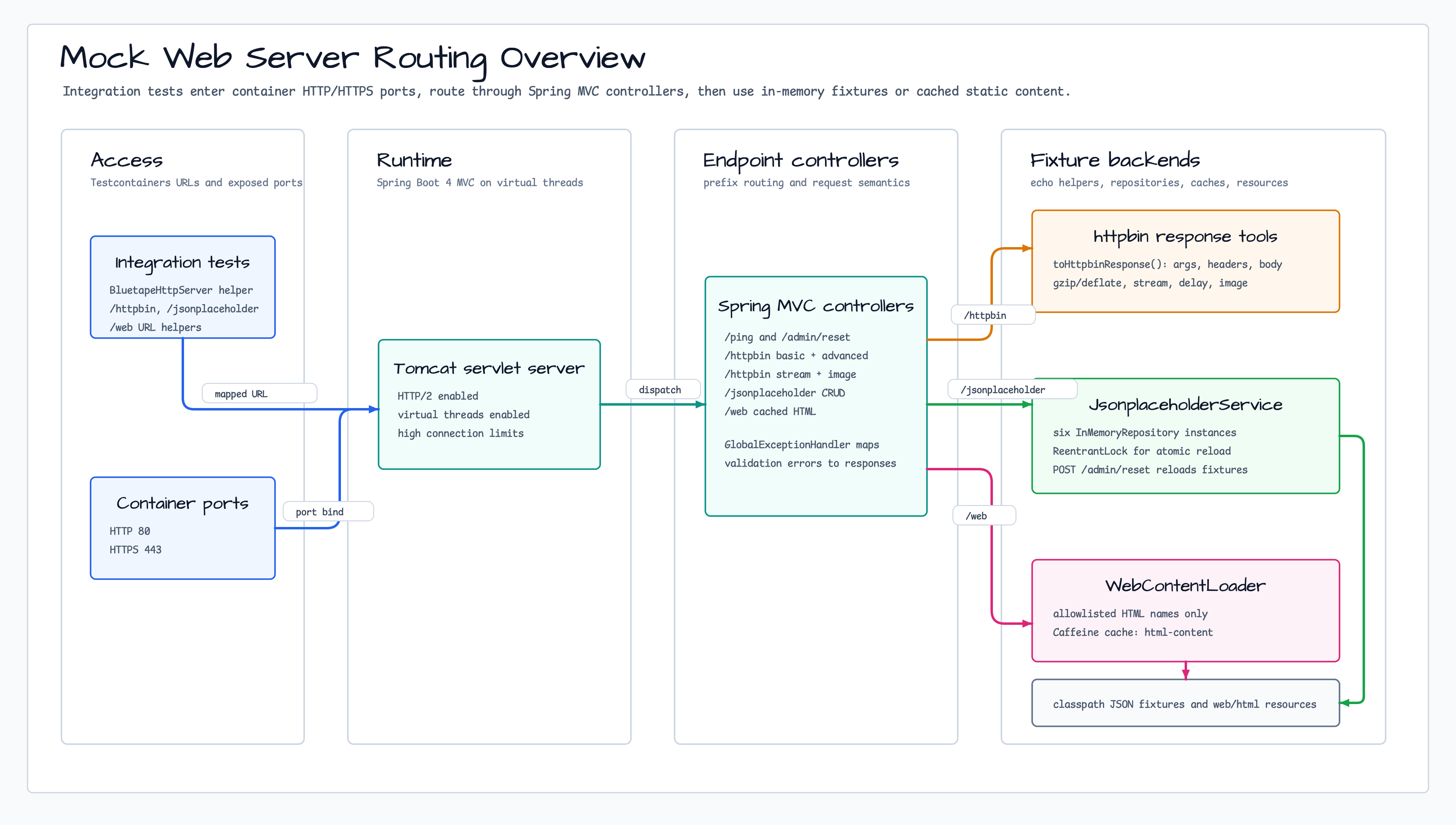Click the '/httpbin' edge label

(x=993, y=315)
